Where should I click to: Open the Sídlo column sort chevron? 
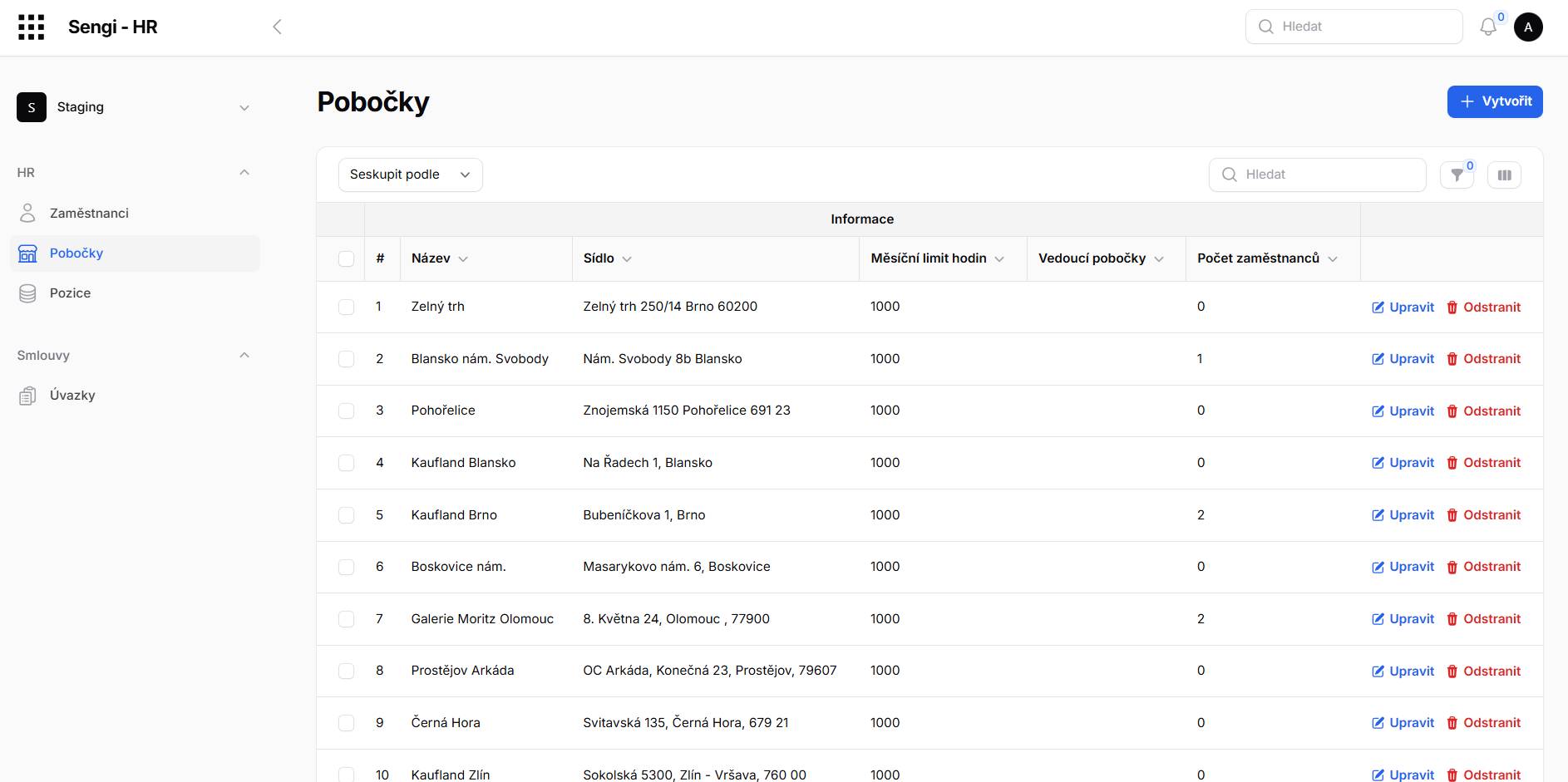627,259
